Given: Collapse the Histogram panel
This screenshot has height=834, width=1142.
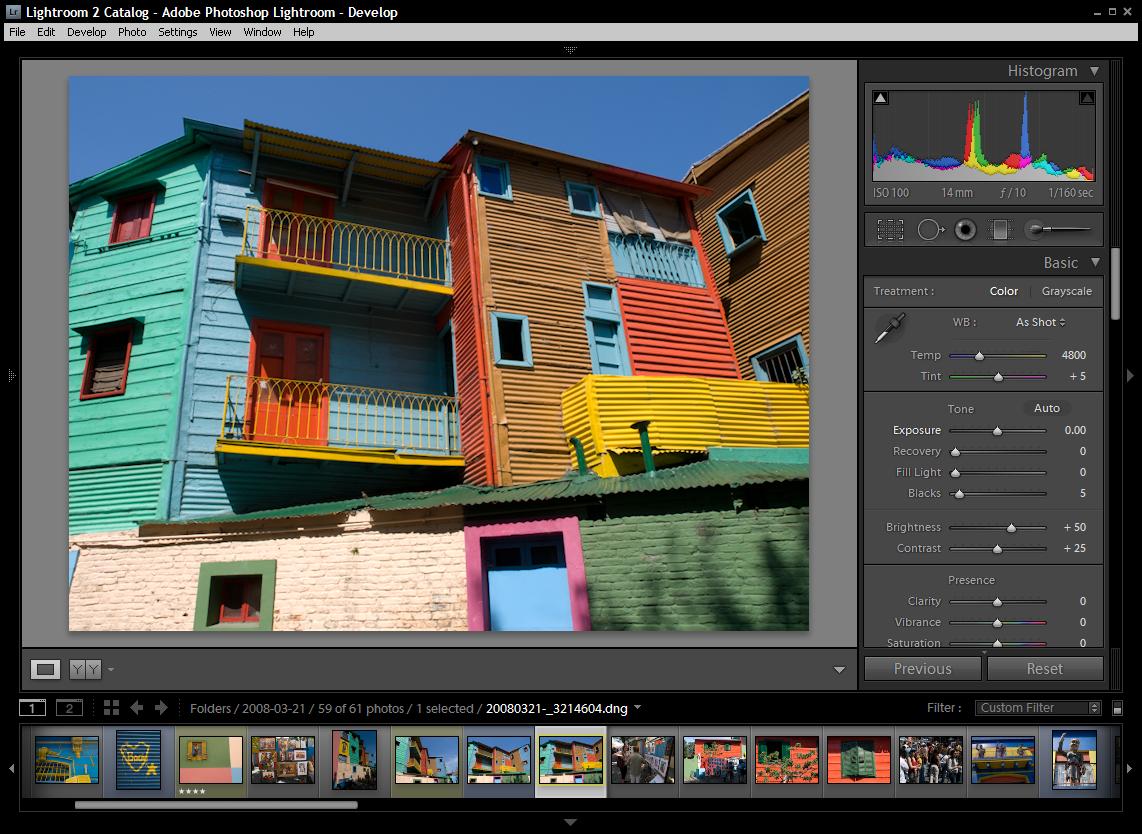Looking at the screenshot, I should point(1094,71).
